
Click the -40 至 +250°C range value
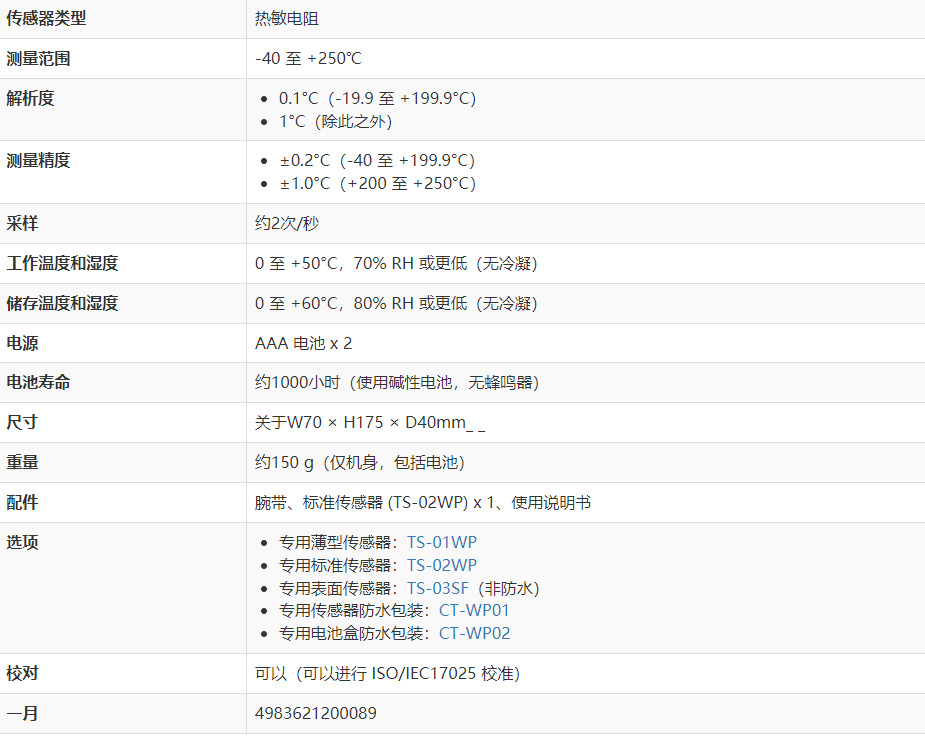[x=308, y=58]
